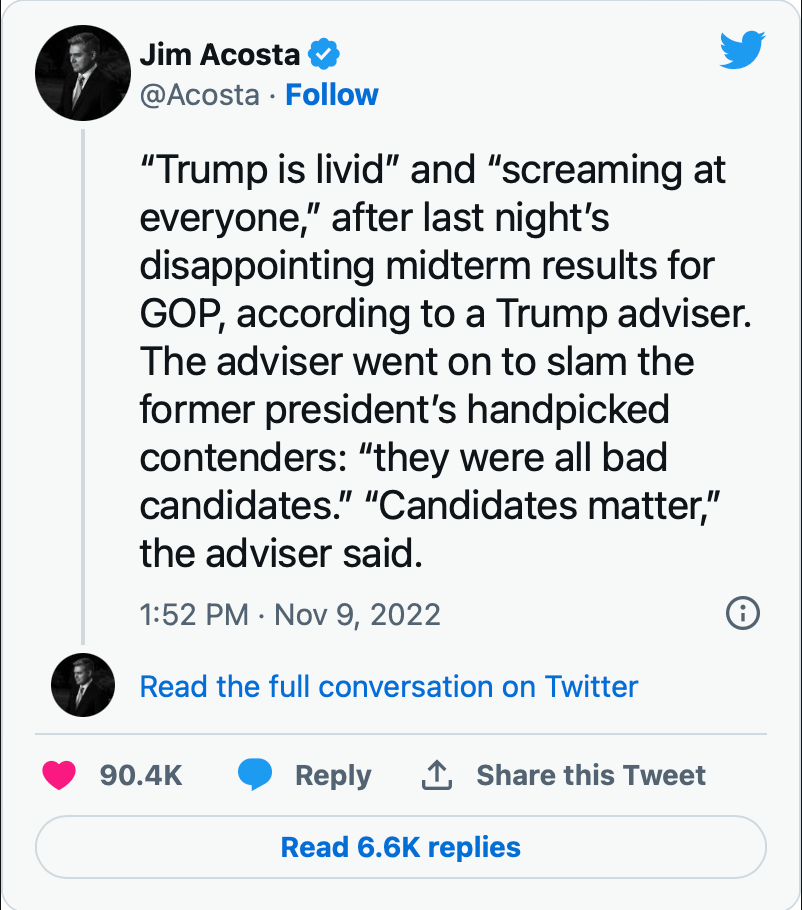Read the full conversation on Twitter
Viewport: 802px width, 910px height.
[388, 687]
